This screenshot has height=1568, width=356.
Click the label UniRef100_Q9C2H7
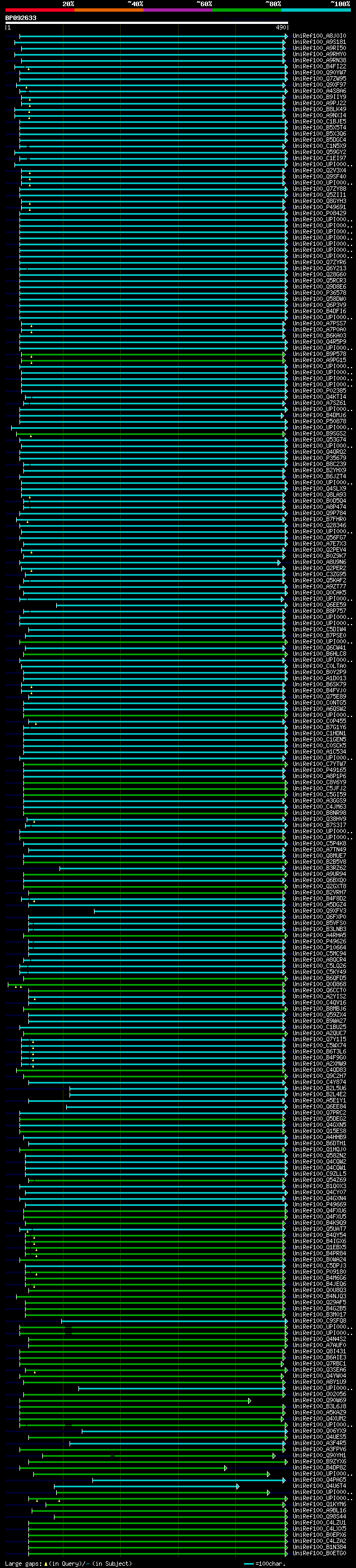point(319,1076)
